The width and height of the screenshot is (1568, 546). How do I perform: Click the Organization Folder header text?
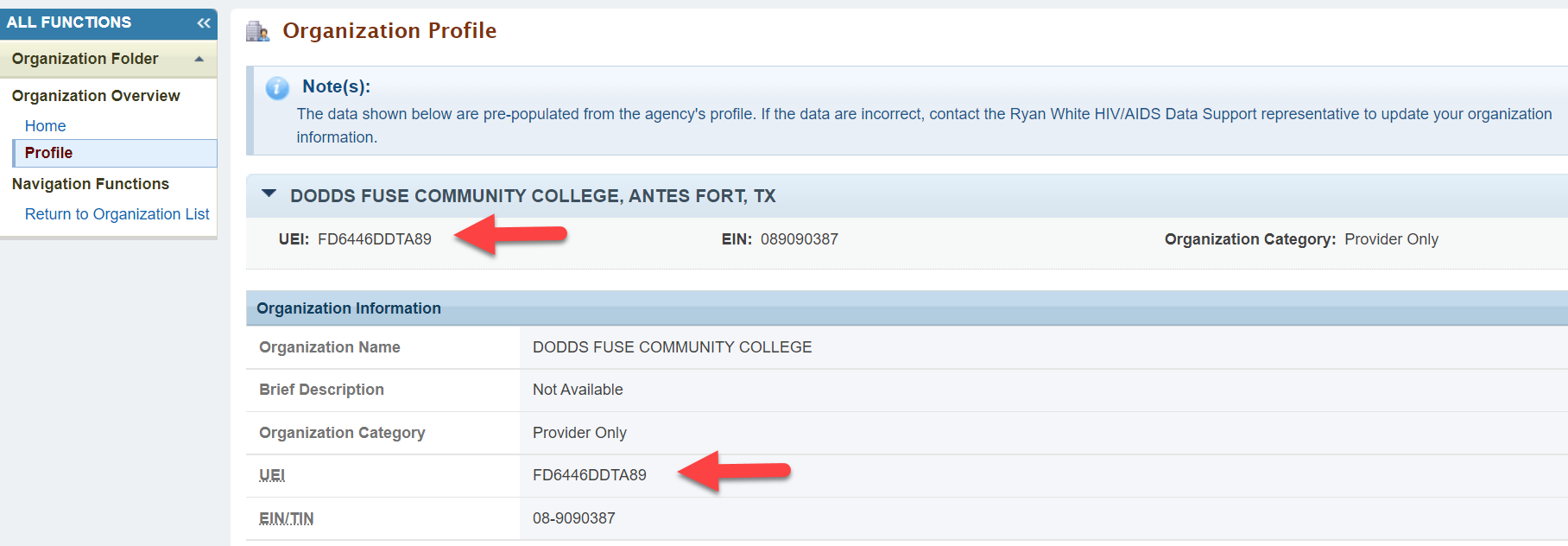(85, 59)
